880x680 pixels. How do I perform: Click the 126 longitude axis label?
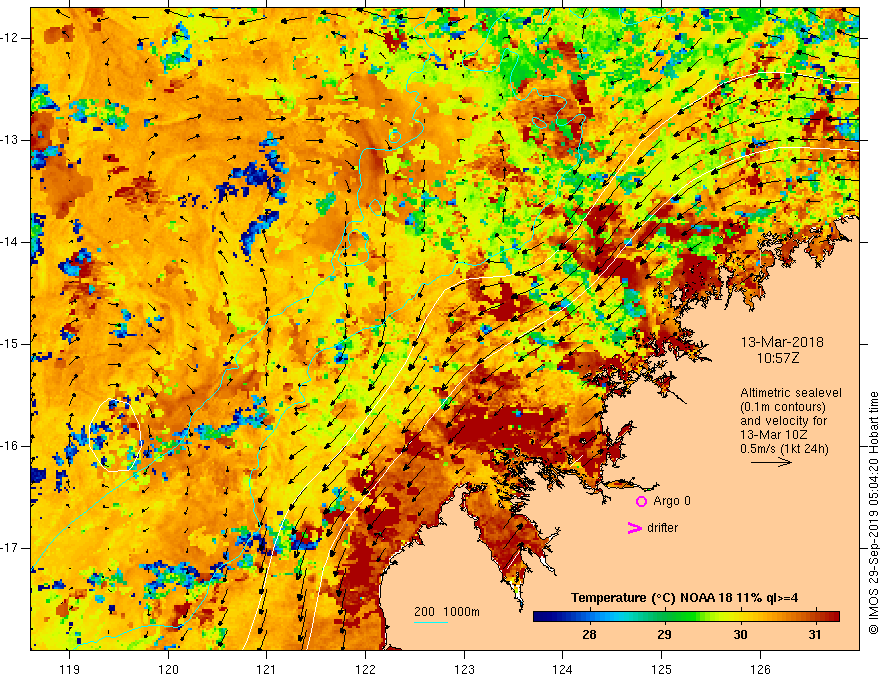pos(760,669)
